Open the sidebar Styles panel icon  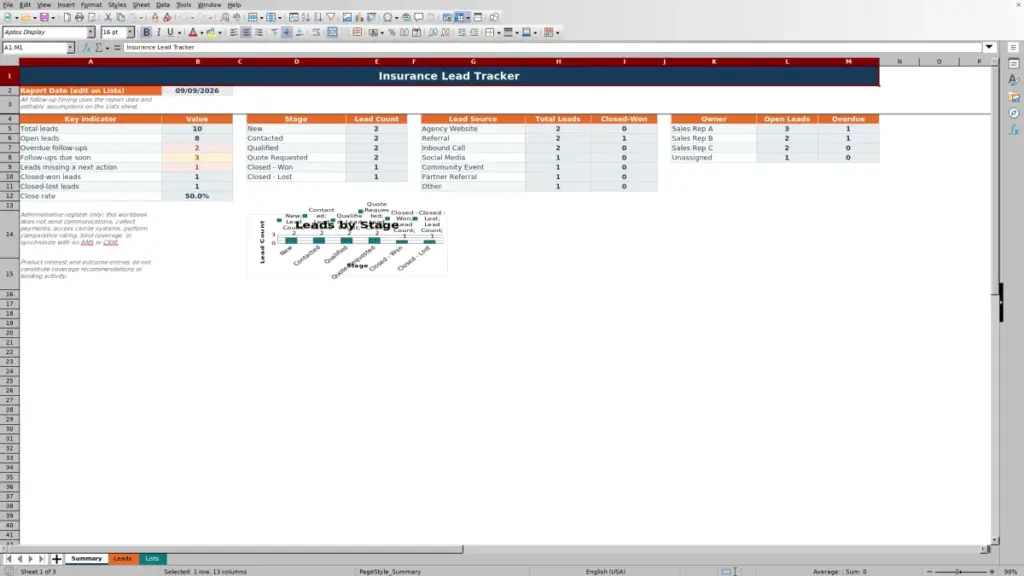pyautogui.click(x=1014, y=80)
